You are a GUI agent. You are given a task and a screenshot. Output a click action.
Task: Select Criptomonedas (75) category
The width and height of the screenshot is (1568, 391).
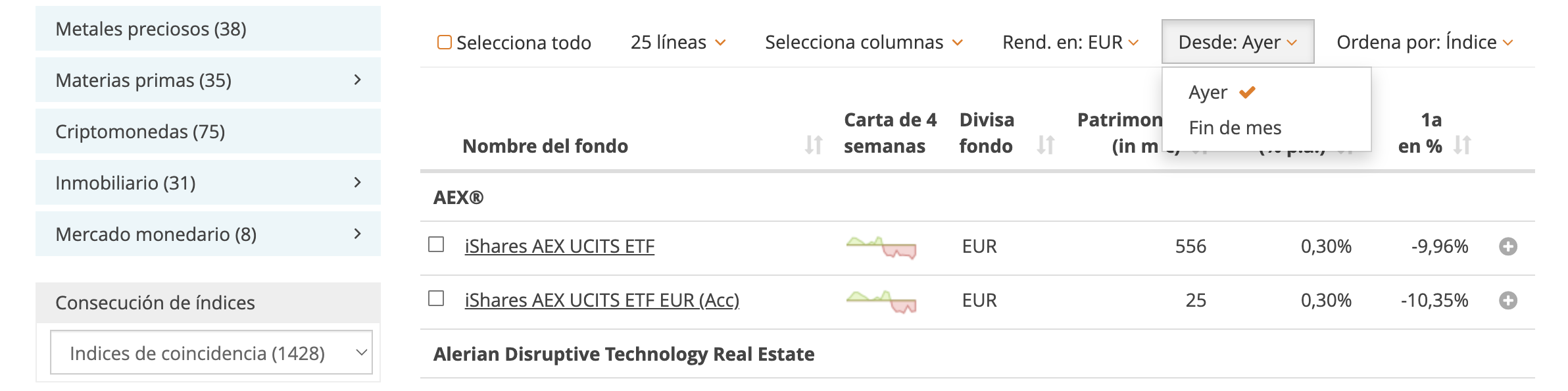point(140,132)
